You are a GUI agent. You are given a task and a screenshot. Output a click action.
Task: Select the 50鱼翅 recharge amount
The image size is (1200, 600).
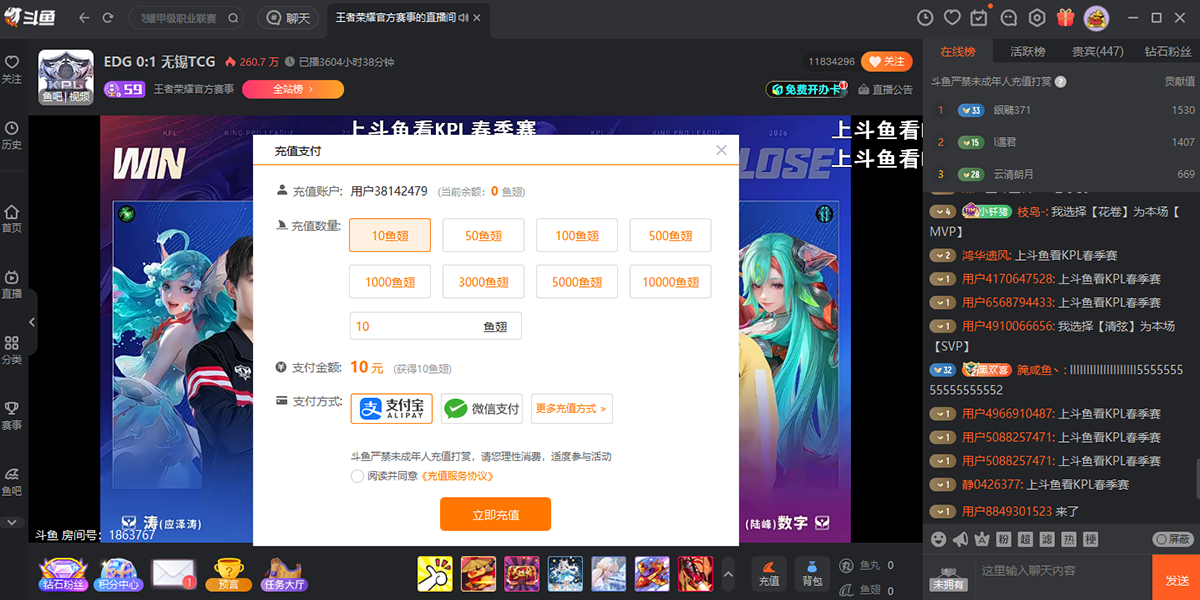483,236
